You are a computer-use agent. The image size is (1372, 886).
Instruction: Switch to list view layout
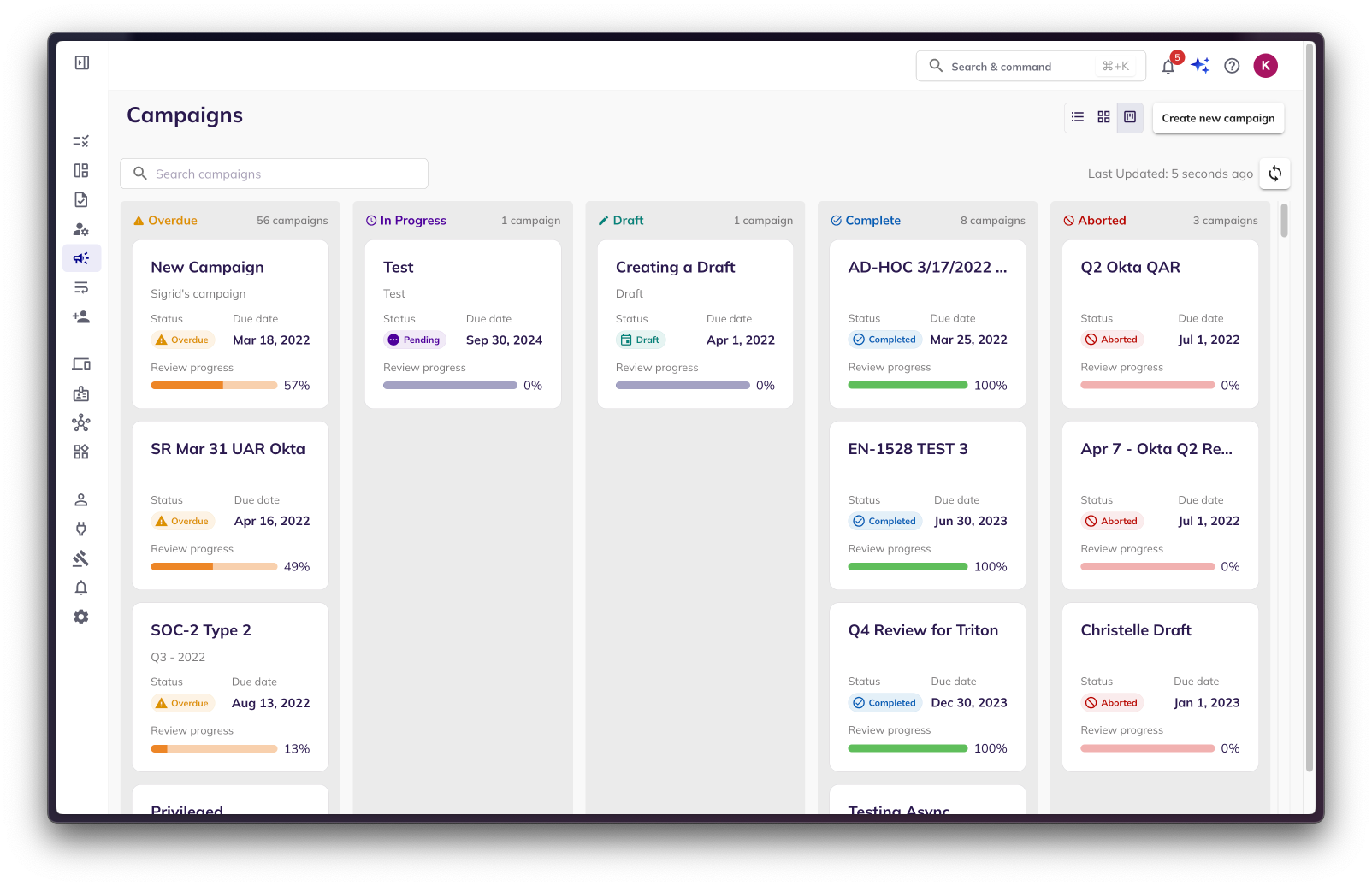(1078, 117)
